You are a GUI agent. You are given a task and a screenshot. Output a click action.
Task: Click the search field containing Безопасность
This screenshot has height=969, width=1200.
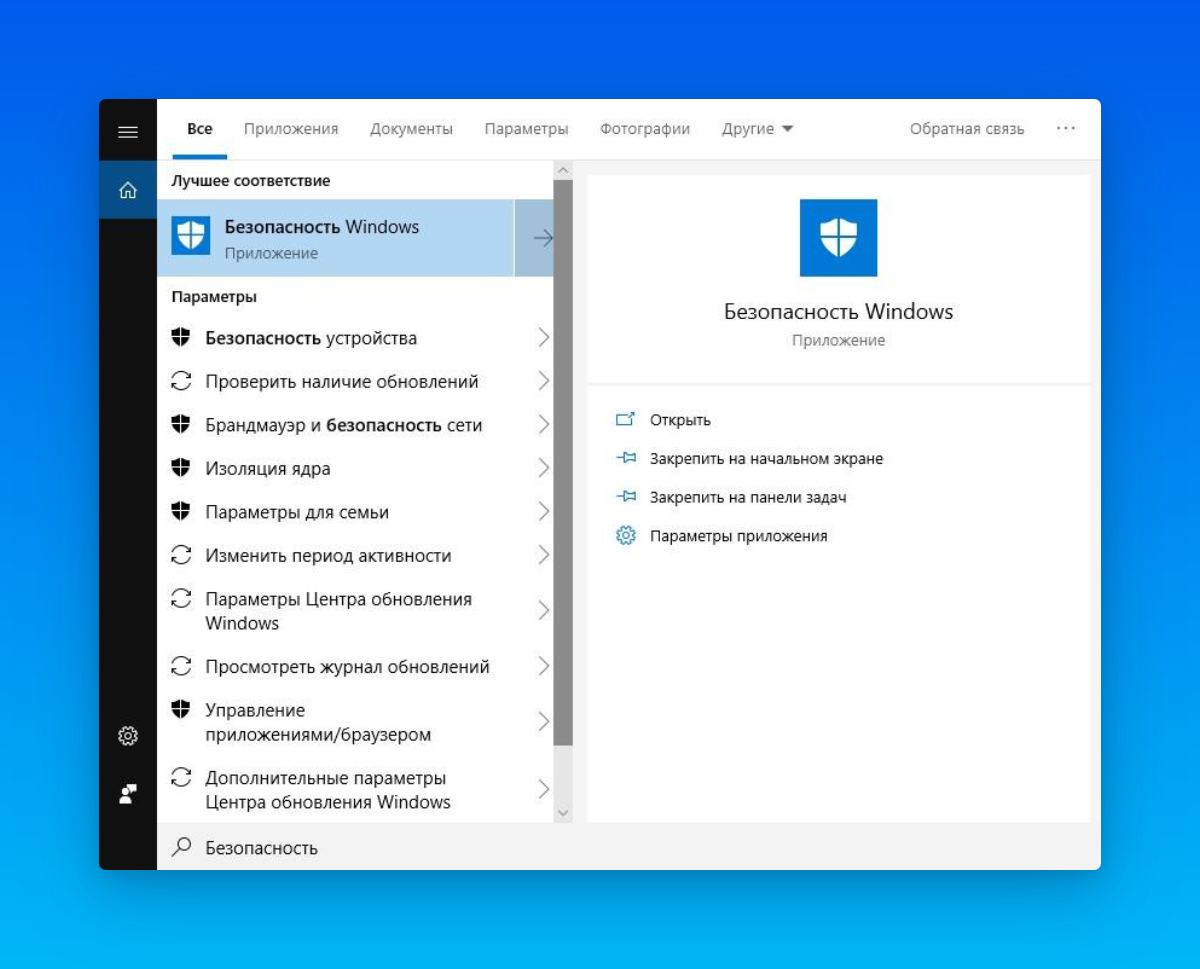pyautogui.click(x=629, y=847)
